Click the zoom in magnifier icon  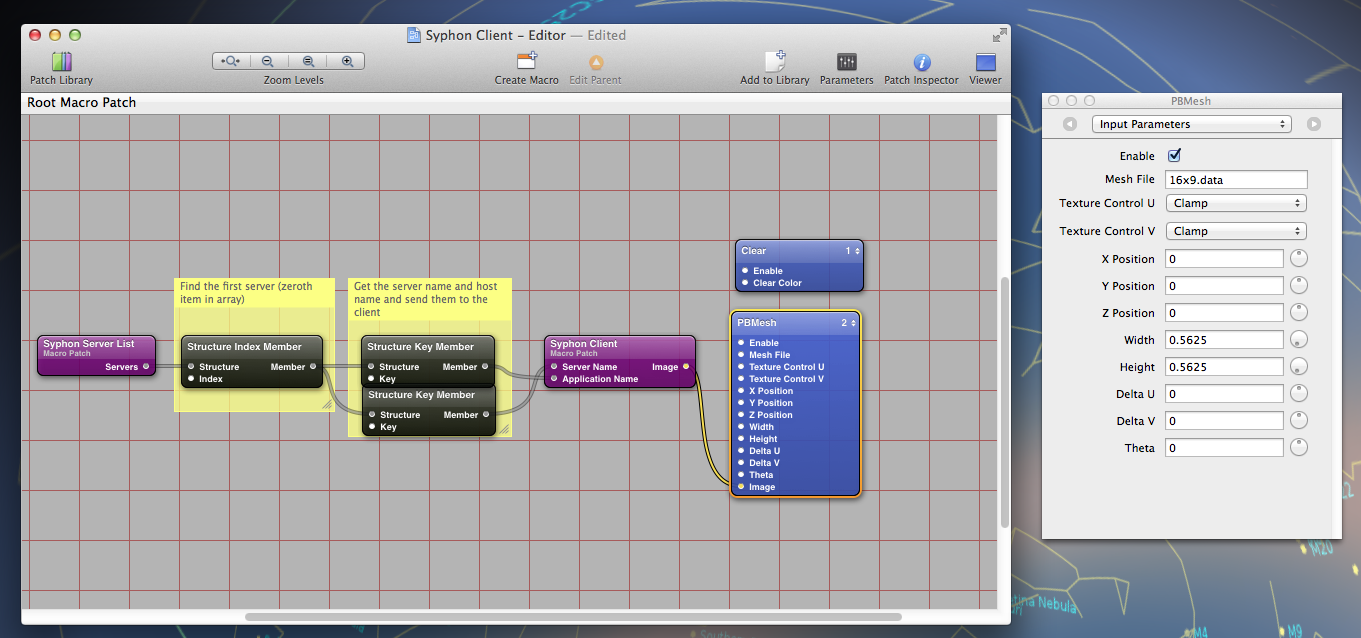pos(347,61)
